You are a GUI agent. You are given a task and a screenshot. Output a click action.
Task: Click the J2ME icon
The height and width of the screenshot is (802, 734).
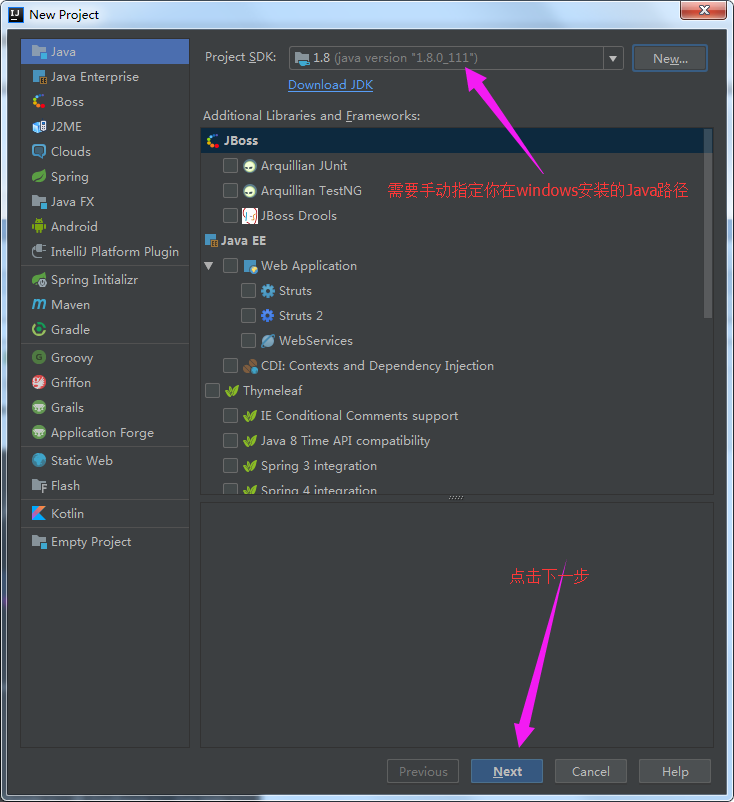pyautogui.click(x=39, y=127)
